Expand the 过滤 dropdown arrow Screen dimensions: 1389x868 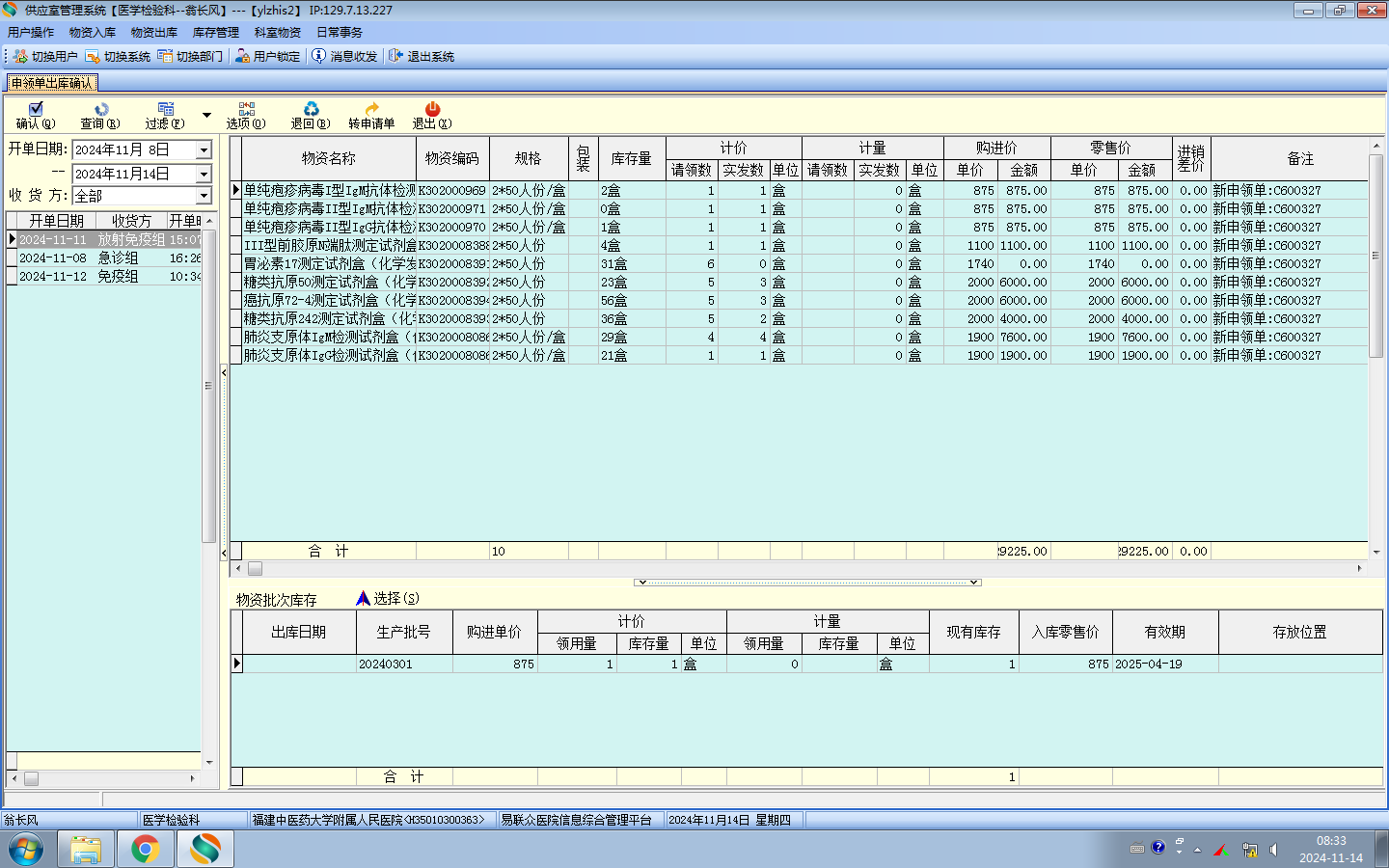click(206, 116)
